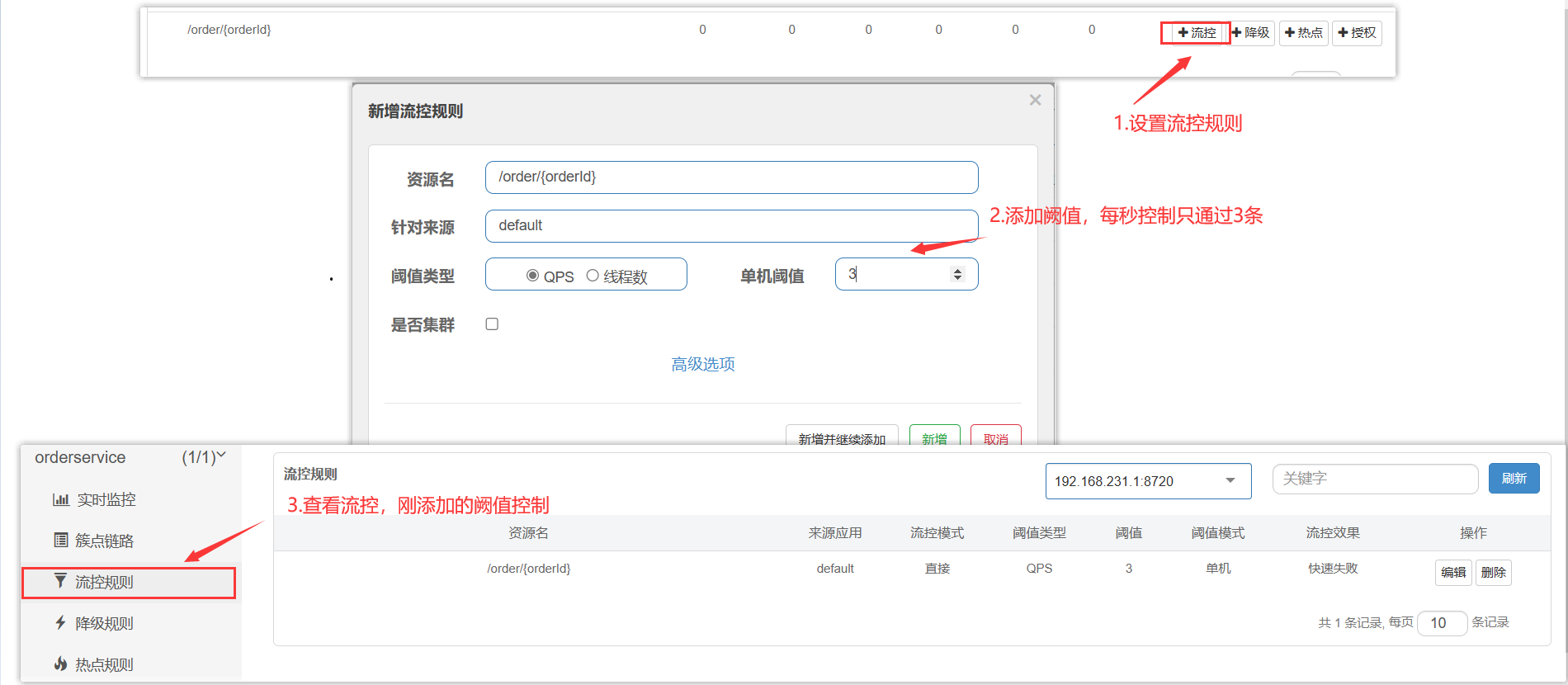Close the 新增流控规则 dialog

[x=1035, y=100]
